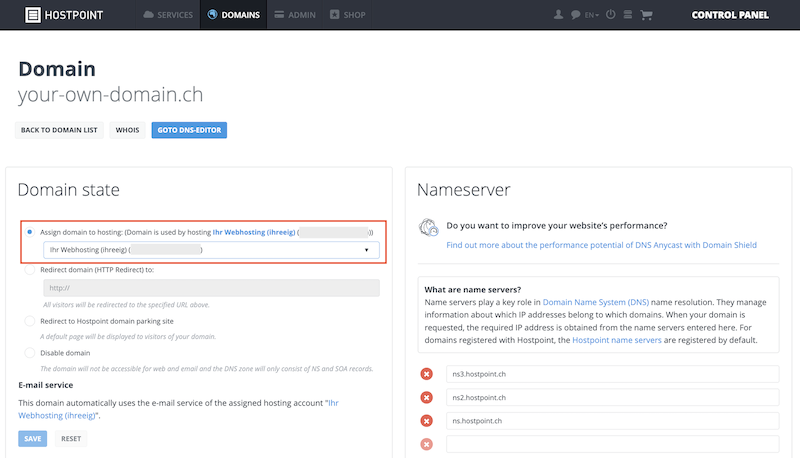Open the Admin menu
This screenshot has width=800, height=458.
click(x=295, y=15)
